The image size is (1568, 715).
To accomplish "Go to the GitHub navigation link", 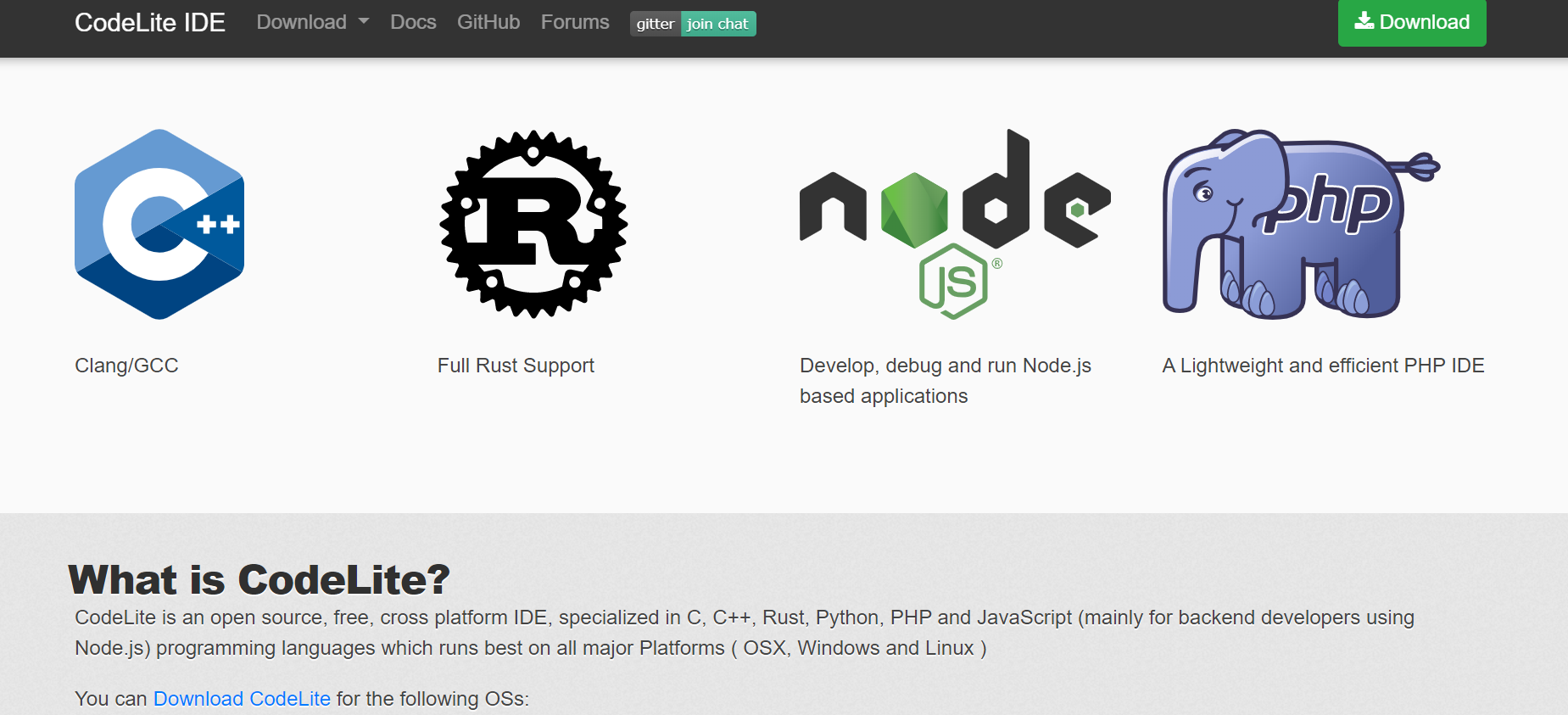I will pos(488,22).
